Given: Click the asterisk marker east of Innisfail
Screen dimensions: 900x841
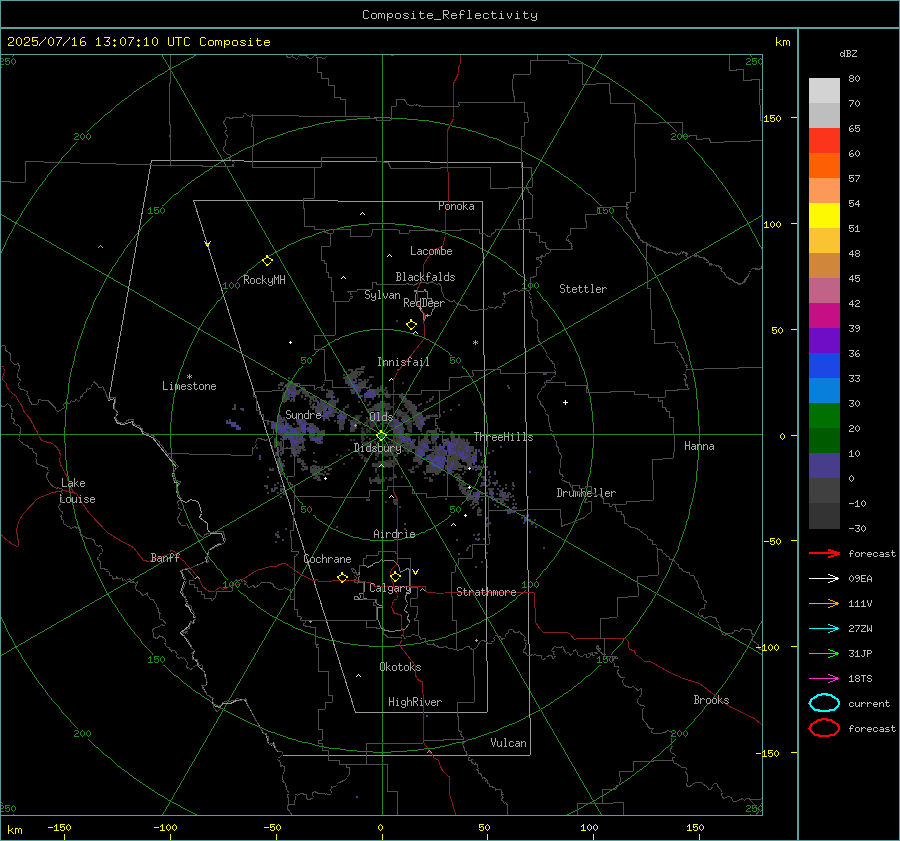Looking at the screenshot, I should pos(475,343).
